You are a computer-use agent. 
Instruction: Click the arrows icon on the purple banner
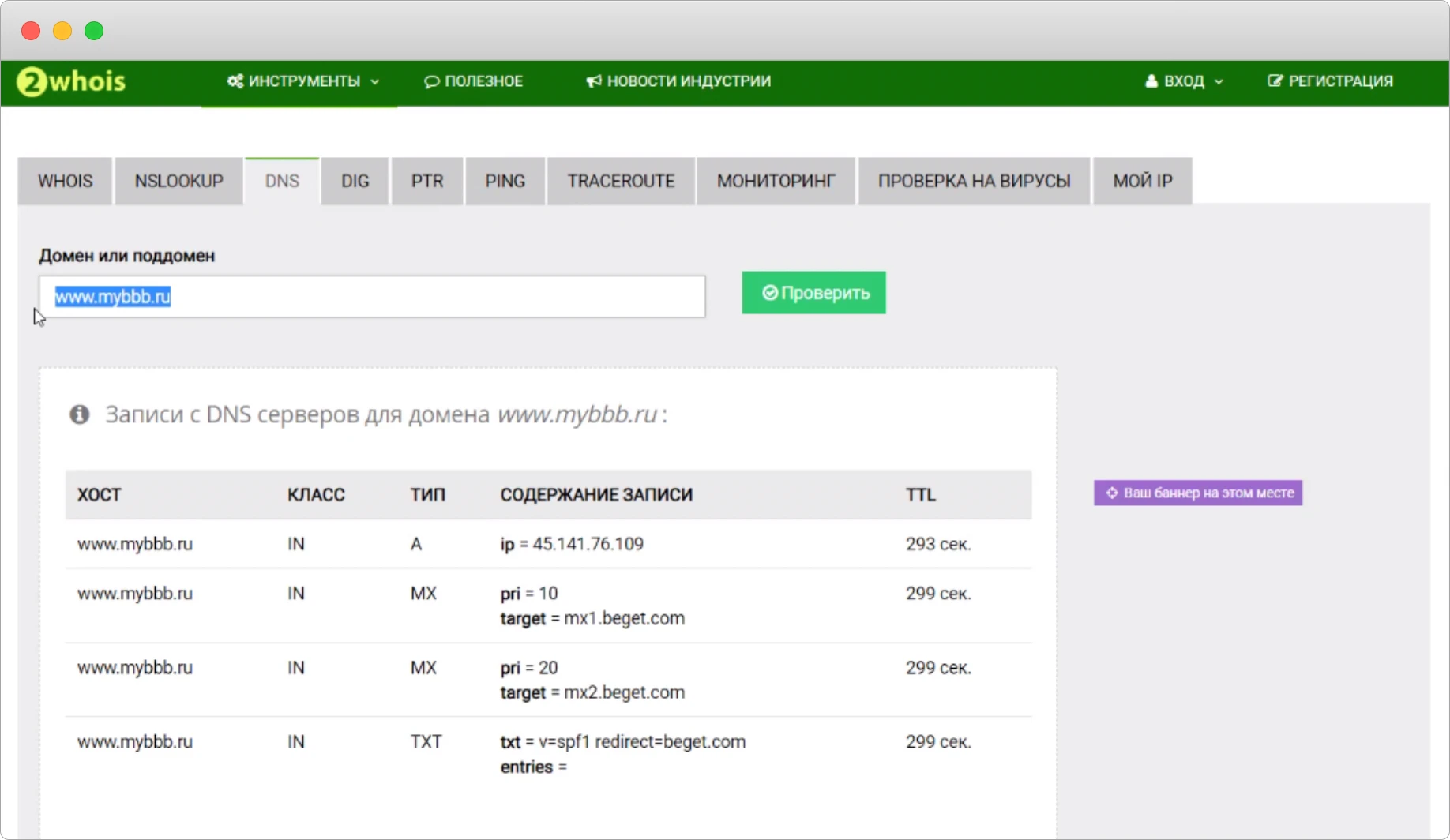[1111, 493]
